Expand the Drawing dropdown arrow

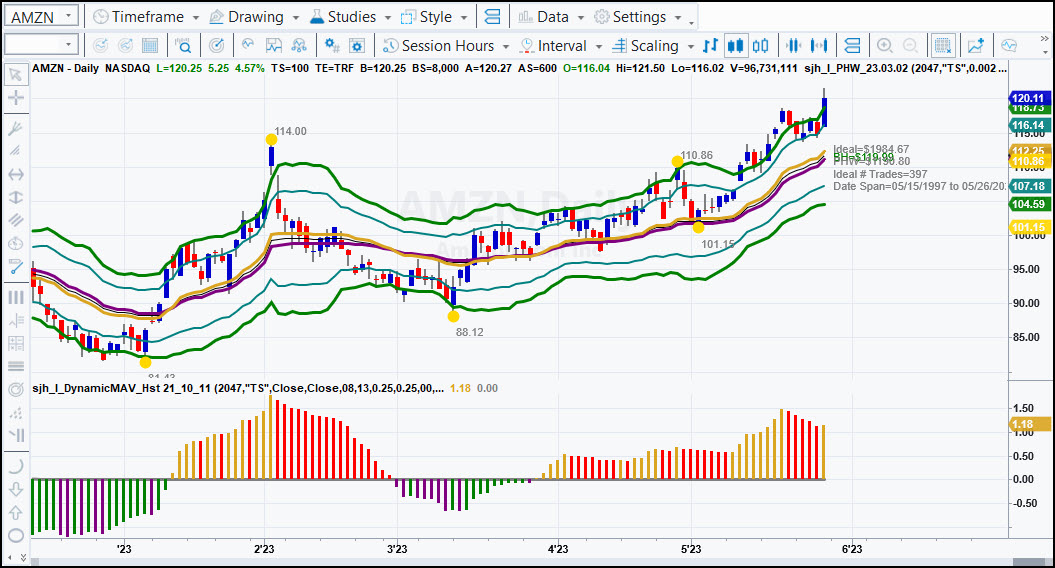click(295, 17)
